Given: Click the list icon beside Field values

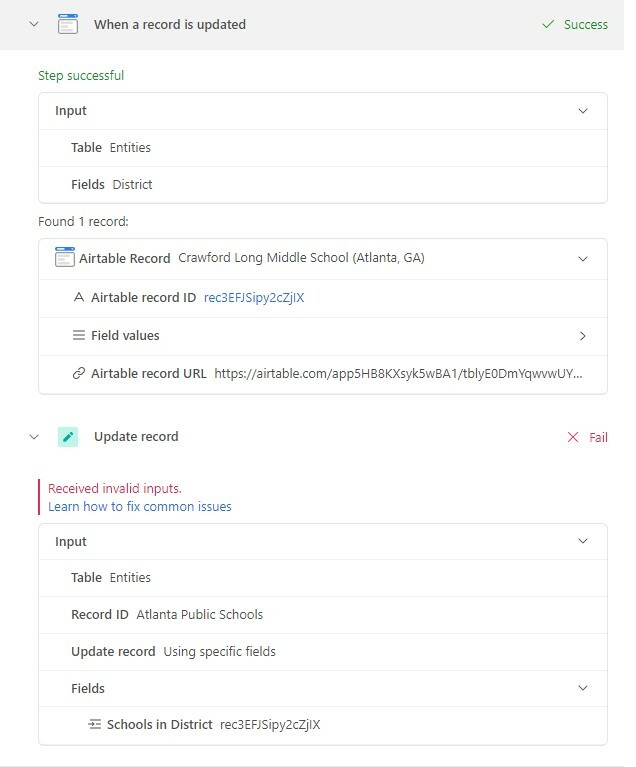Looking at the screenshot, I should click(78, 335).
